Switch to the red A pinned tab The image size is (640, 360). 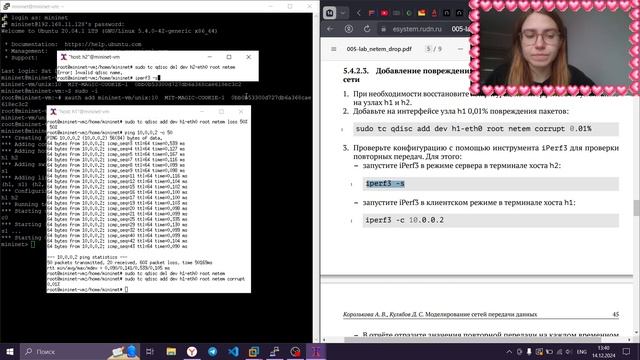434,13
